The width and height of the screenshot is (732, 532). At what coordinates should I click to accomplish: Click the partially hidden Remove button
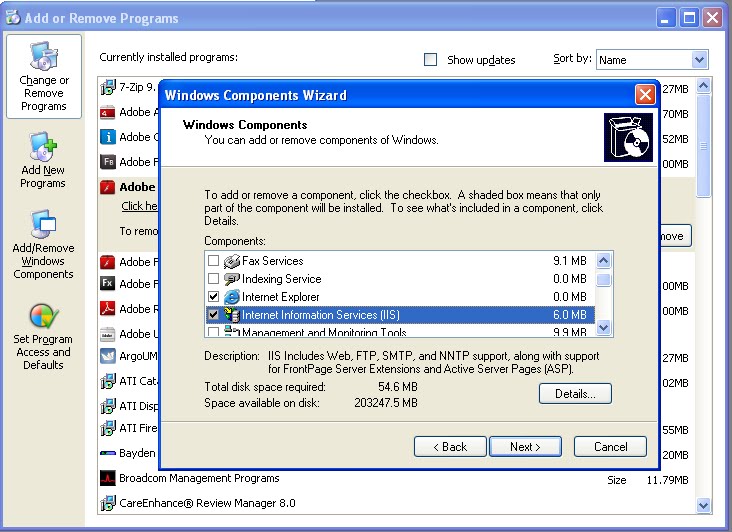676,236
